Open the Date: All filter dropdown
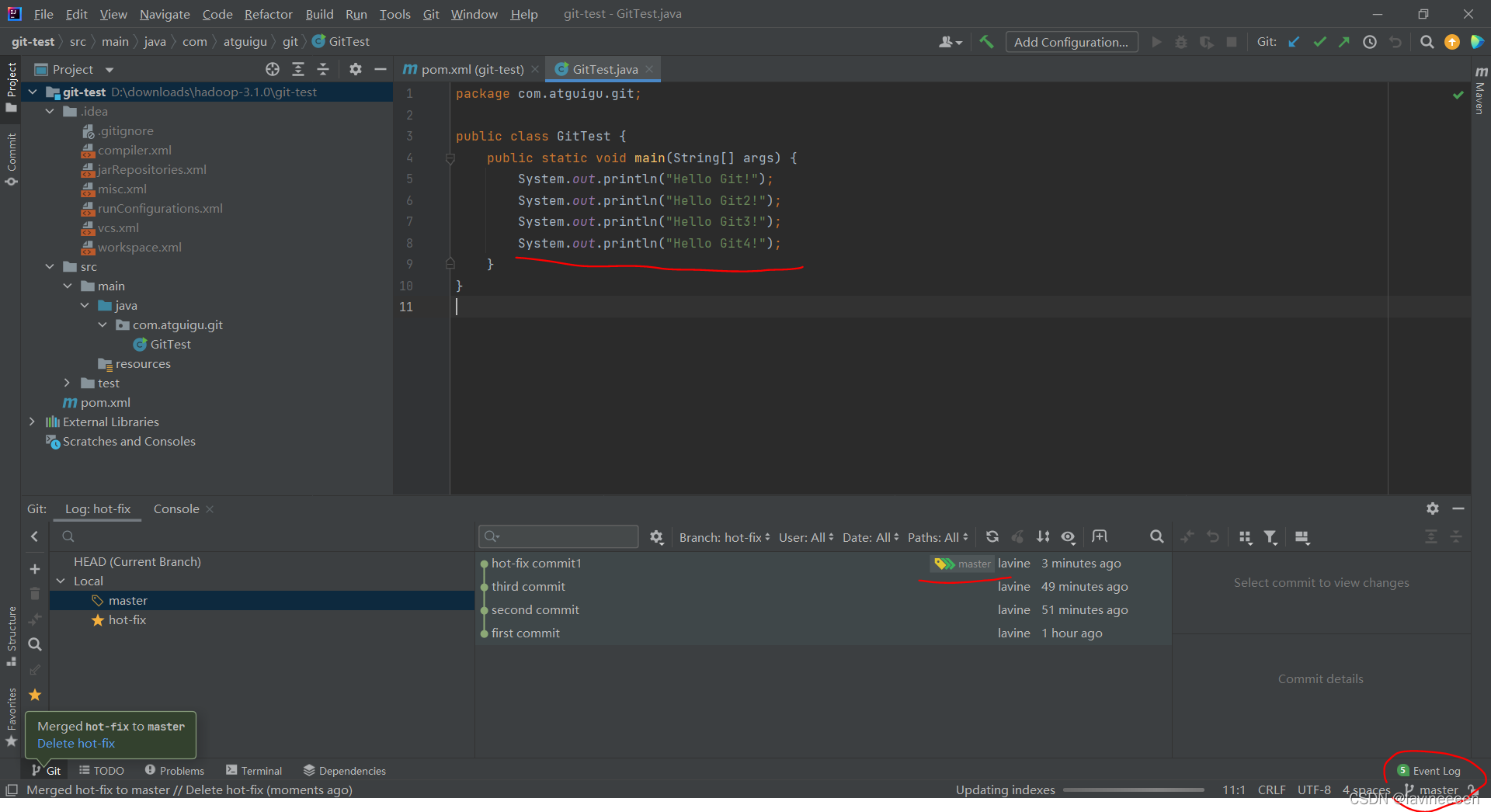 (x=871, y=537)
